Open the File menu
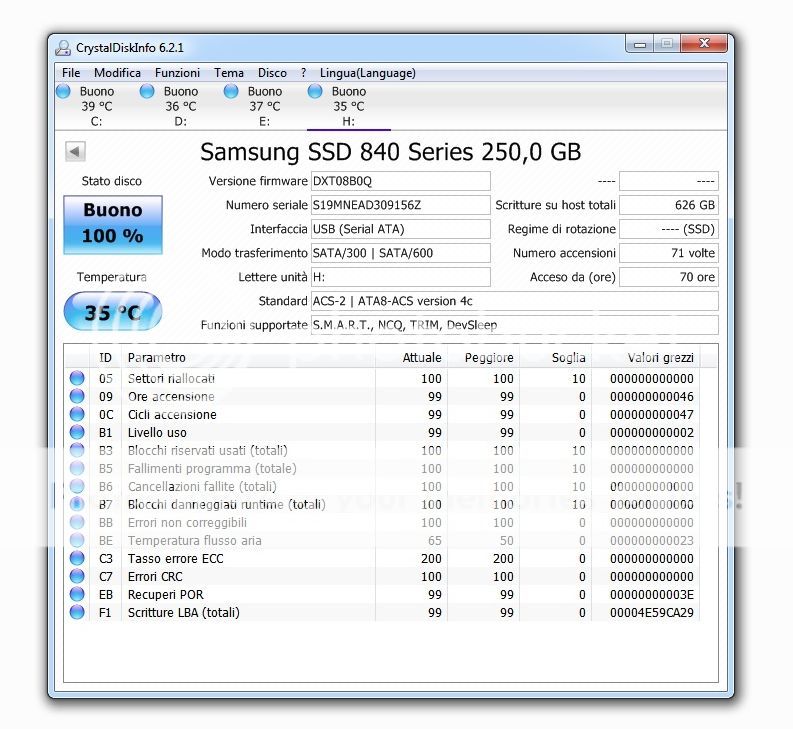 tap(71, 73)
